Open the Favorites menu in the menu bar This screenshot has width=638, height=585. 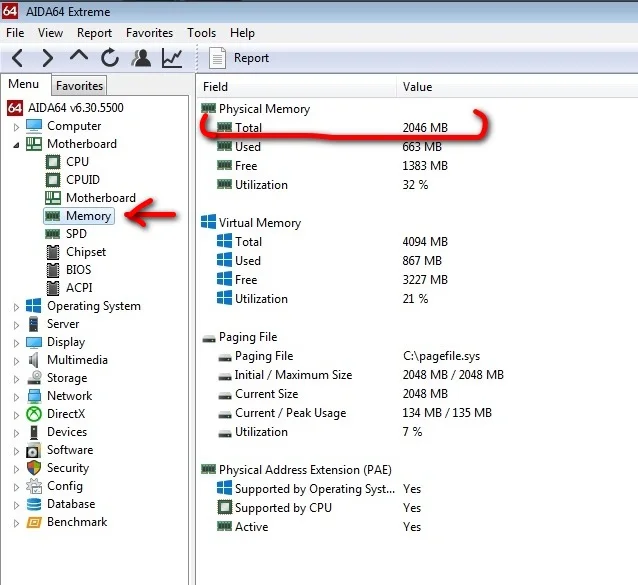pos(149,33)
